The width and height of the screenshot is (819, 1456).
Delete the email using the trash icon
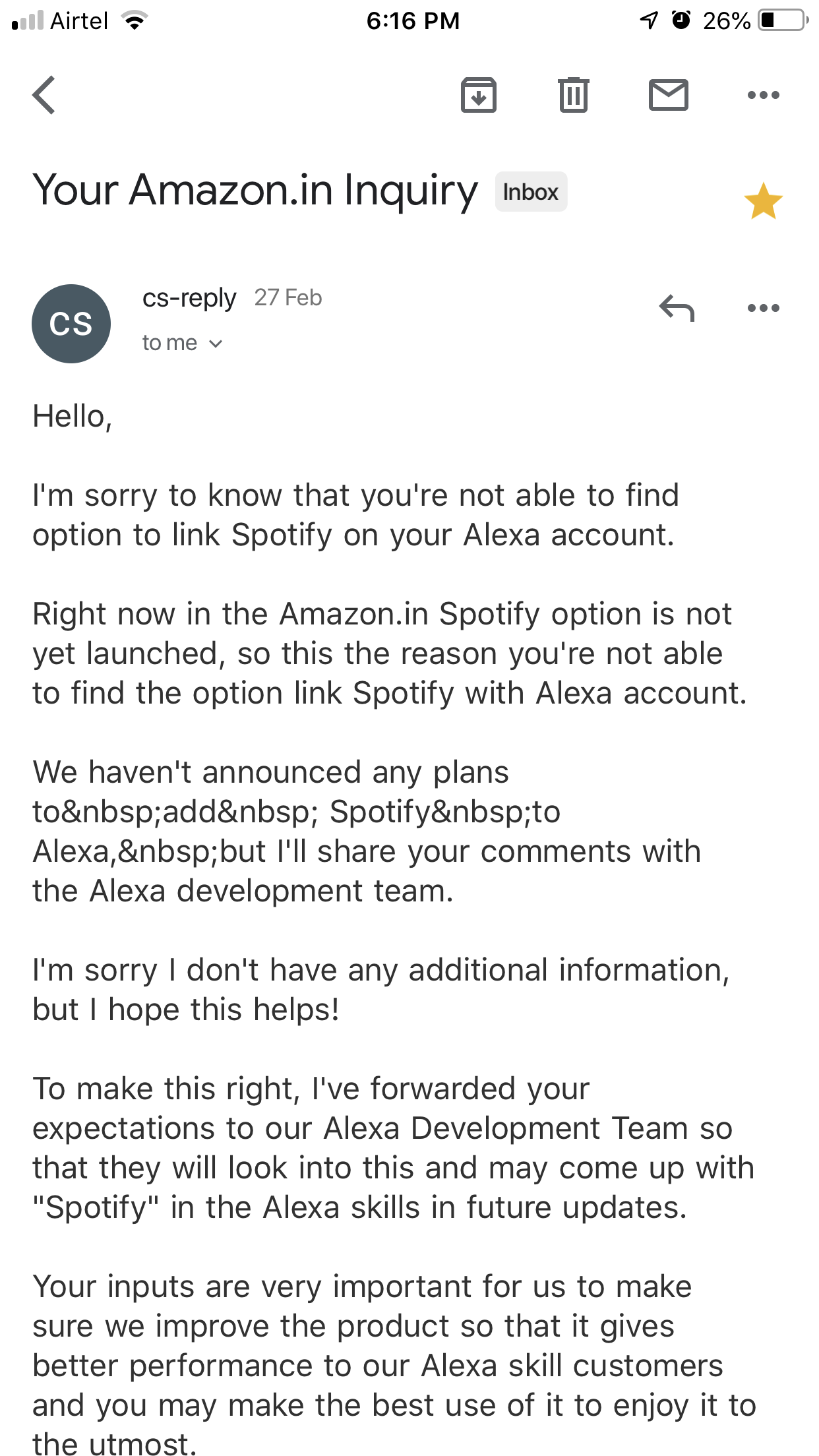click(x=573, y=96)
